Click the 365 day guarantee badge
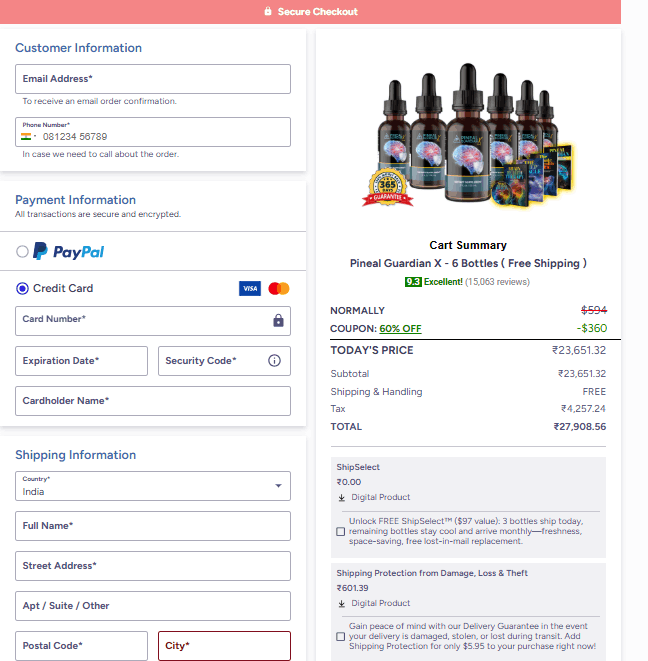Screen dimensions: 648x661 coord(387,188)
